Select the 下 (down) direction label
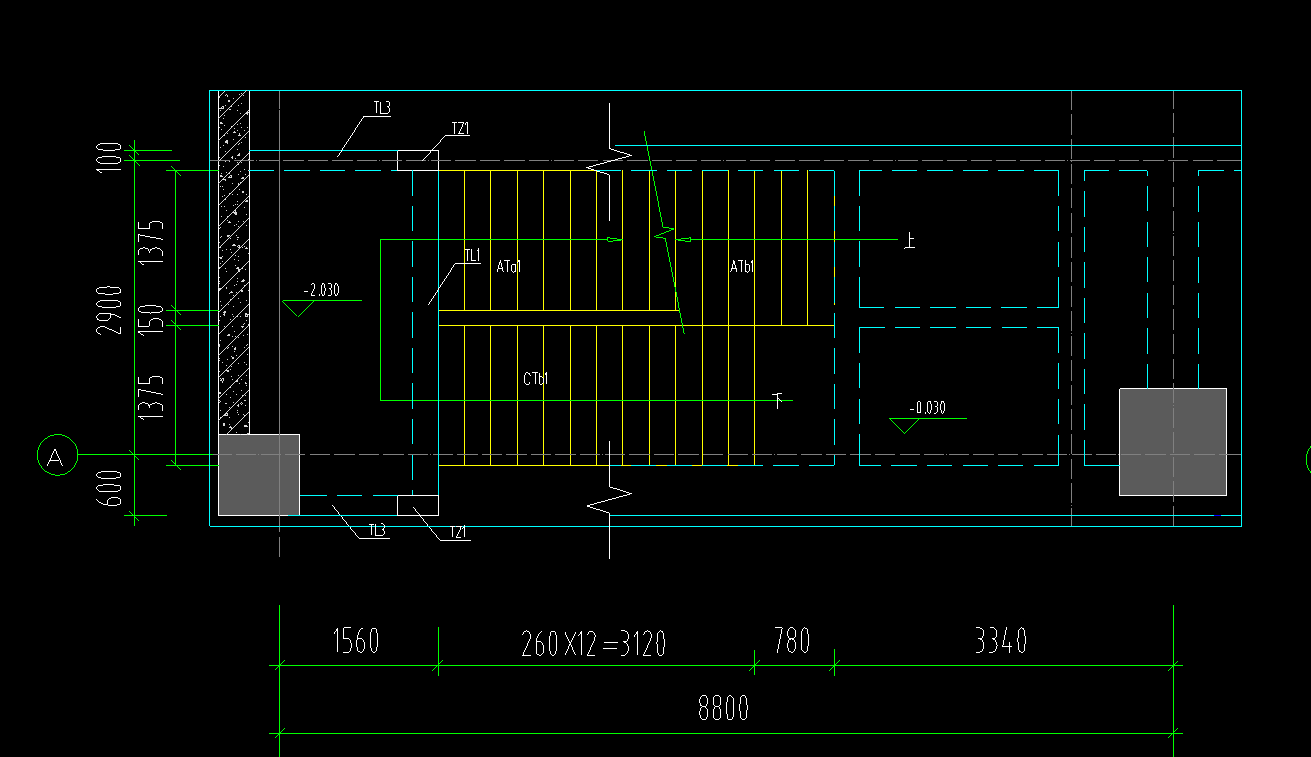This screenshot has height=757, width=1311. pos(778,400)
